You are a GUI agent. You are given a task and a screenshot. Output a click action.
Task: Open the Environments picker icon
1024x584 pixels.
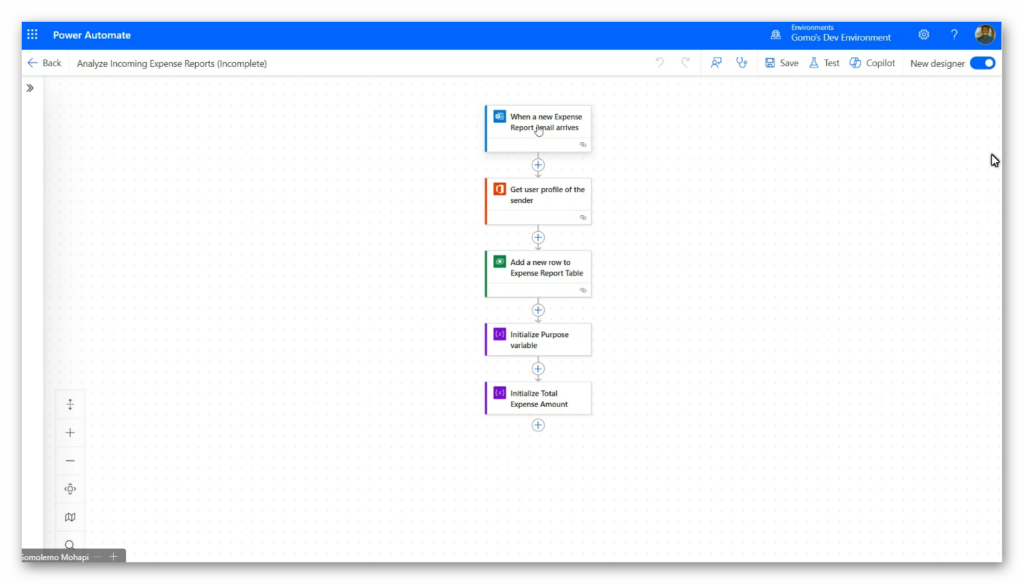point(775,35)
